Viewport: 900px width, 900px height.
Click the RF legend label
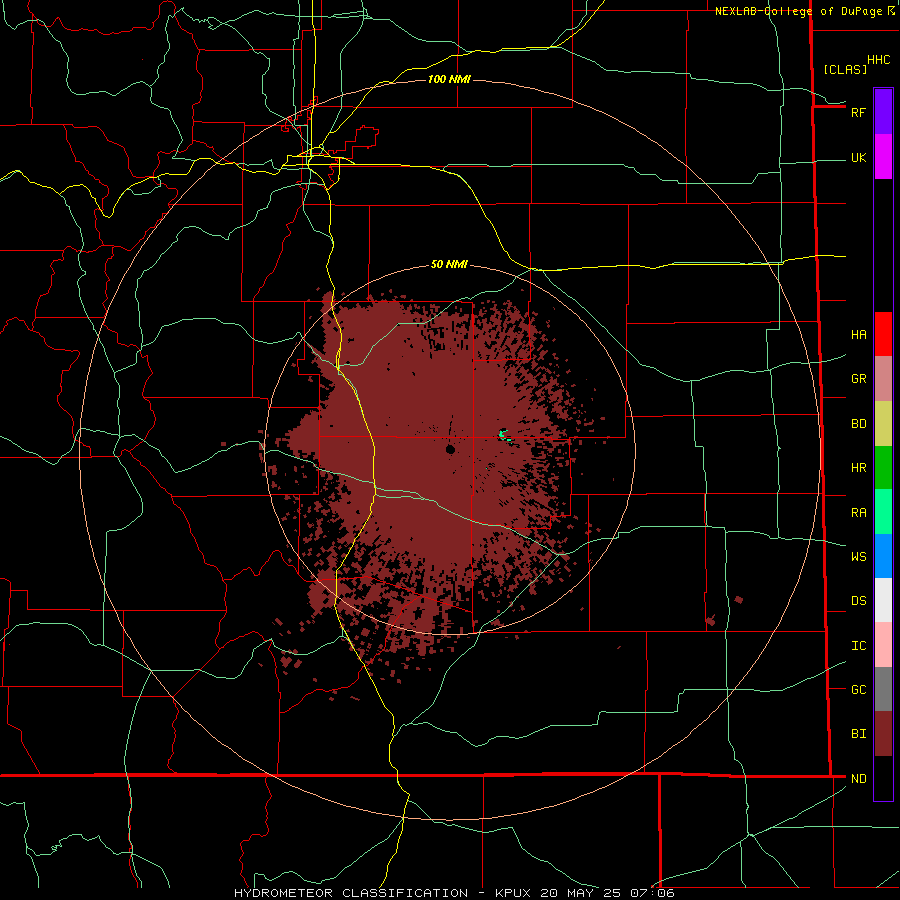tap(858, 112)
